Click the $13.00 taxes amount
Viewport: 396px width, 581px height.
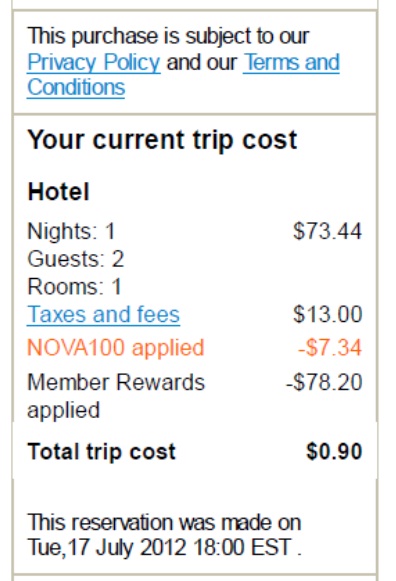click(x=327, y=315)
